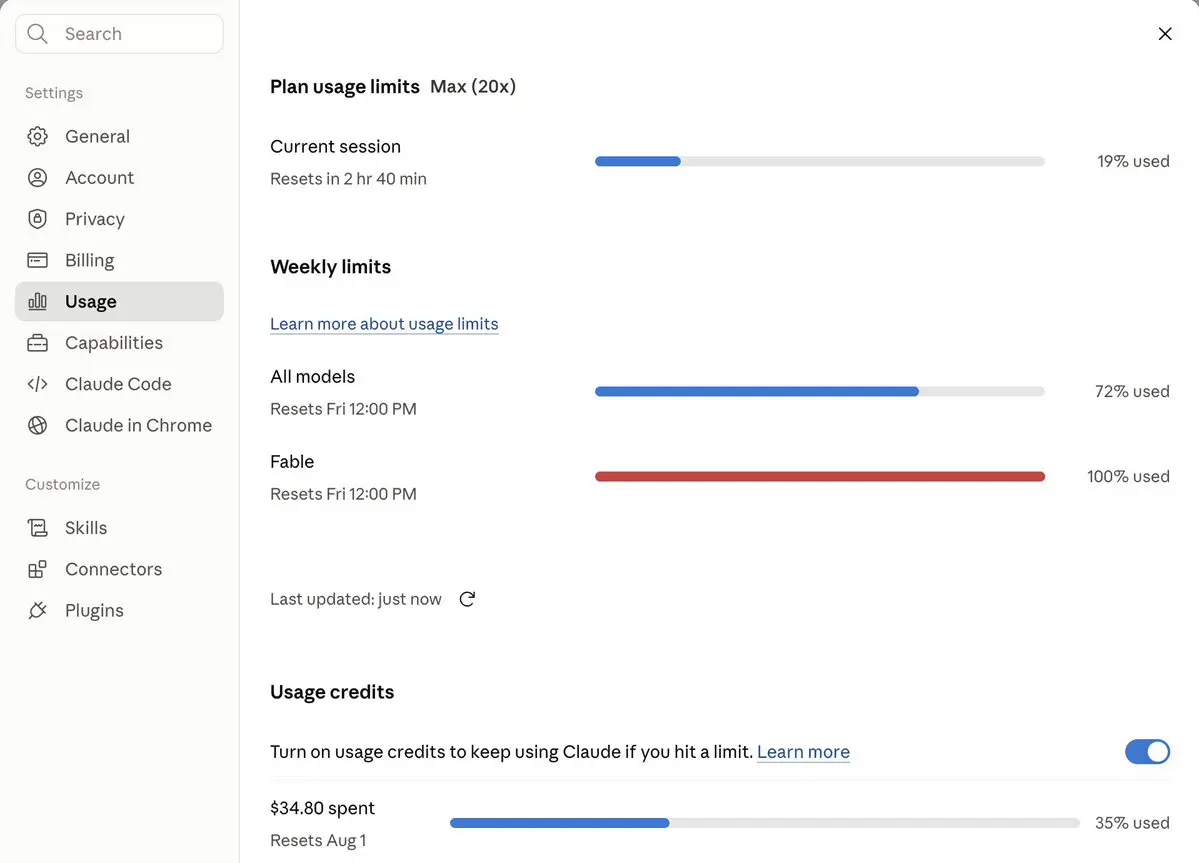
Task: Focus the Search settings field
Action: [119, 34]
